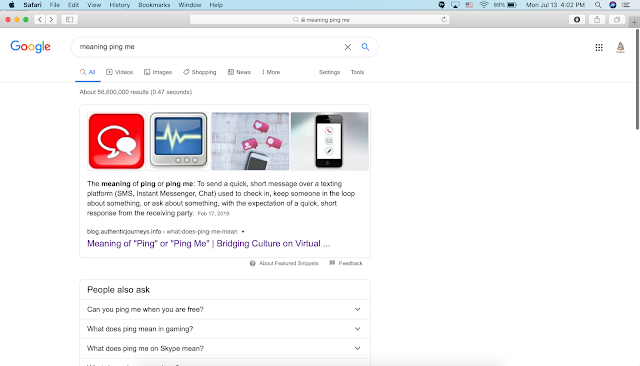Viewport: 640px width, 366px height.
Task: Switch to the Images tab
Action: (x=158, y=72)
